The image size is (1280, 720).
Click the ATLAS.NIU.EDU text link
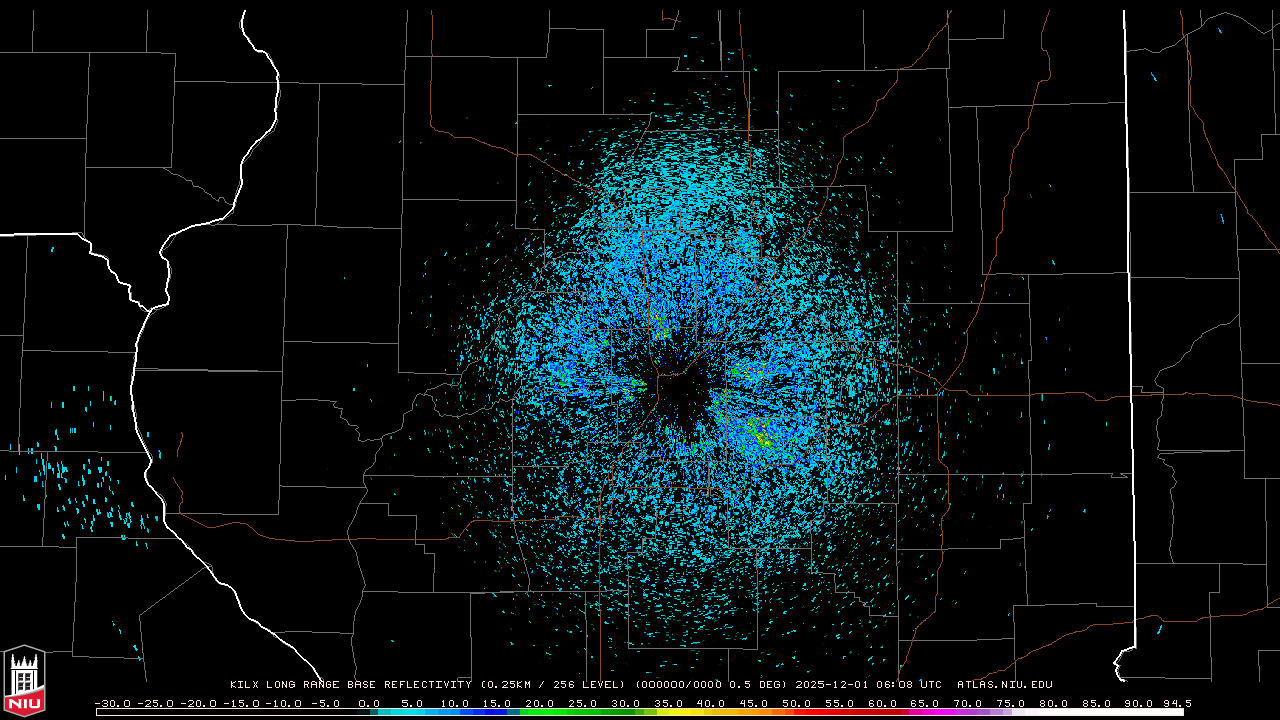[1004, 685]
